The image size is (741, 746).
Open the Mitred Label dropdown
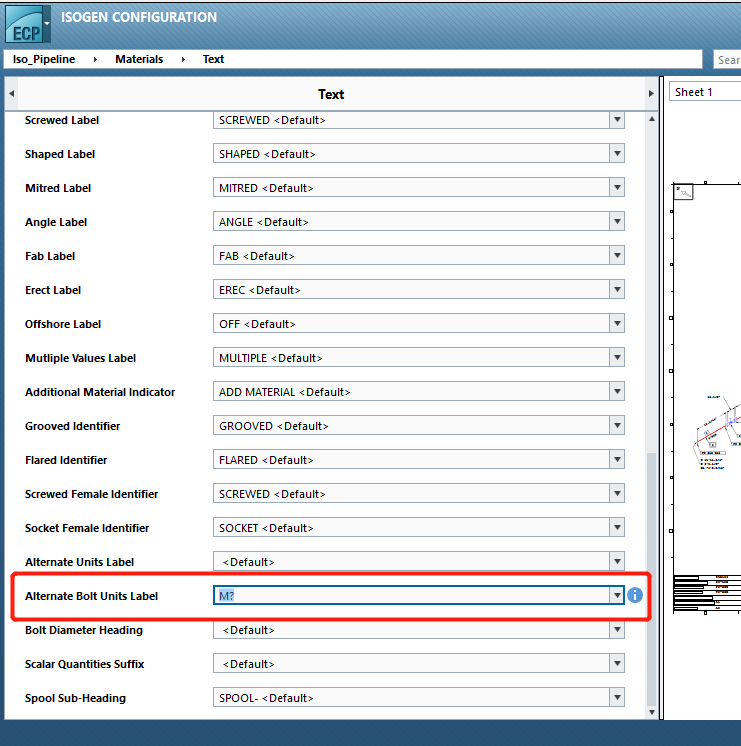point(617,188)
